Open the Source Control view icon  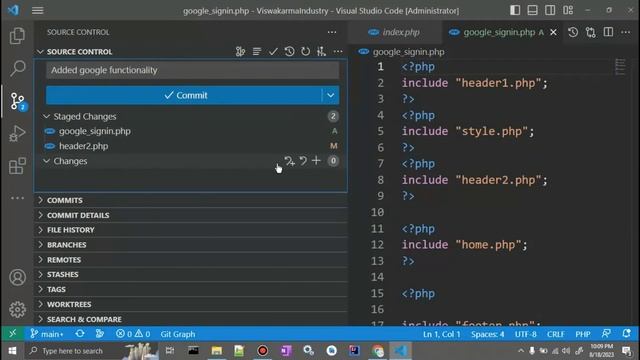tap(17, 101)
